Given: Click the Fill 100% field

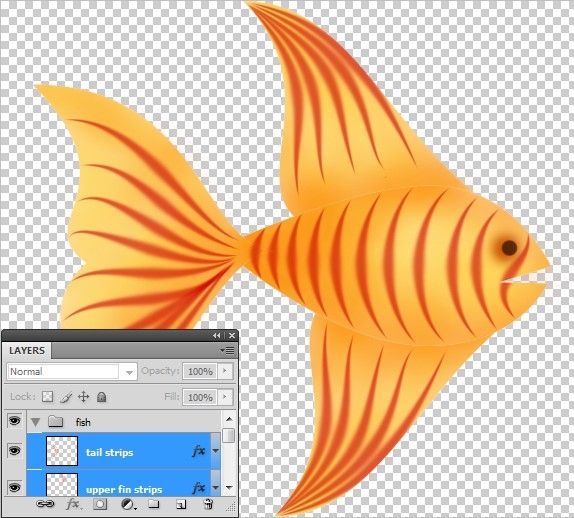Looking at the screenshot, I should click(x=200, y=397).
